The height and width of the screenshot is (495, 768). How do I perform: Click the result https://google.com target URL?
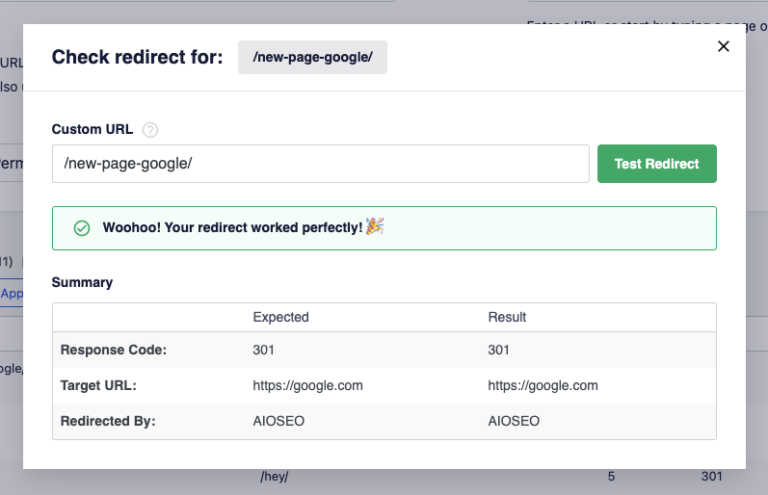pos(543,385)
